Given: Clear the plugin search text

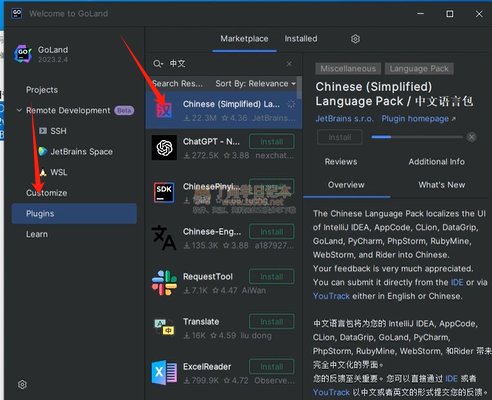Looking at the screenshot, I should pyautogui.click(x=289, y=64).
